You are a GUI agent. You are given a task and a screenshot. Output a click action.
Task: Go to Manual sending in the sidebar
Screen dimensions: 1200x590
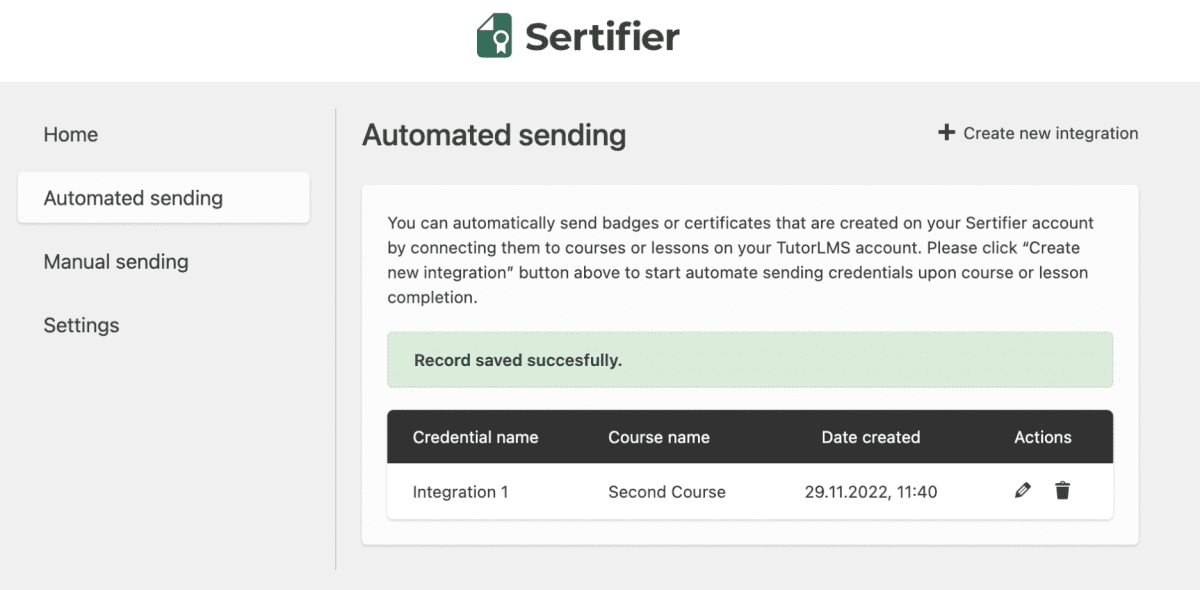tap(116, 262)
